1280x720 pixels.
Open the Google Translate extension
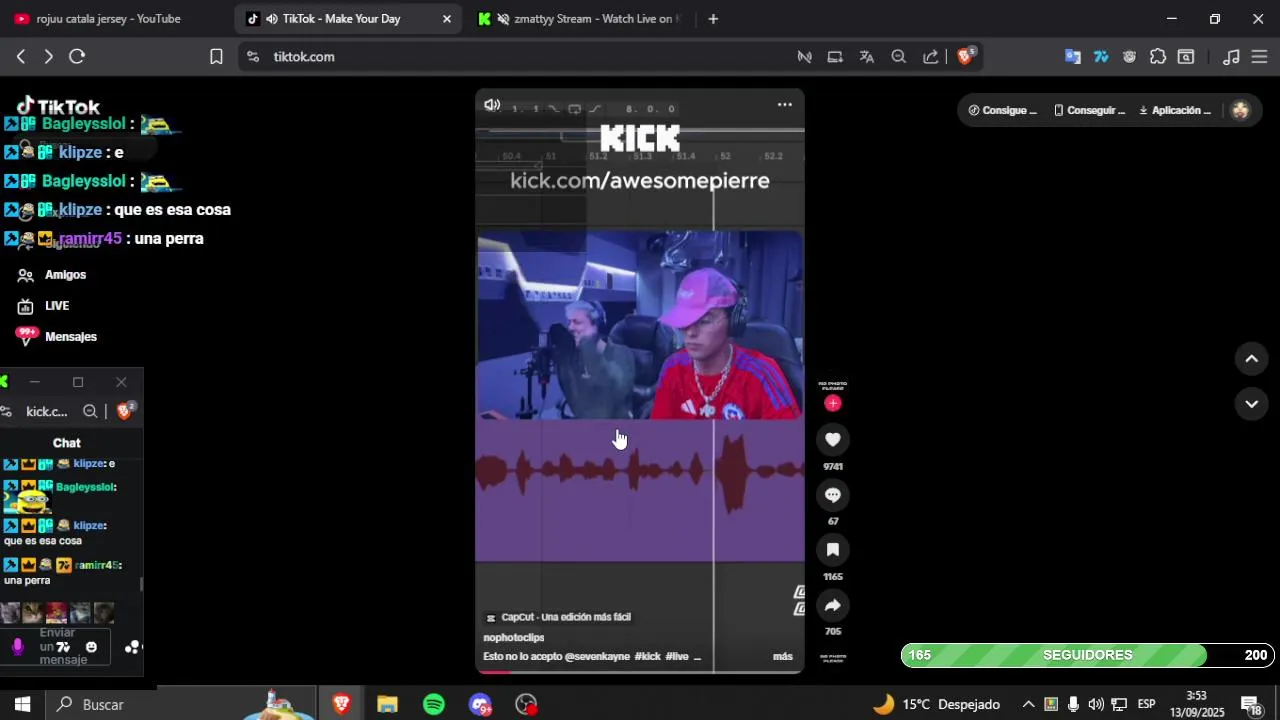pos(1073,57)
